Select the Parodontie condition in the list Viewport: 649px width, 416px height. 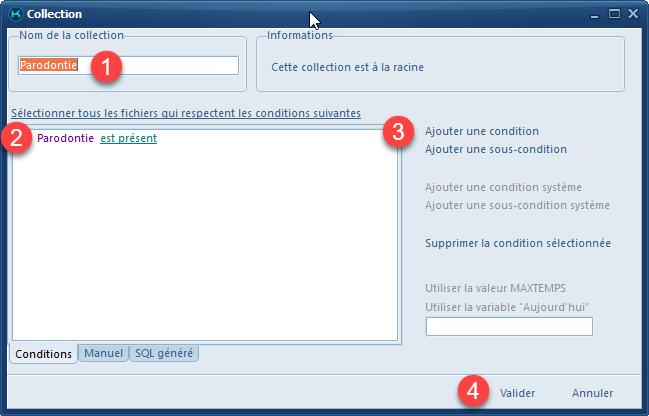pos(65,138)
